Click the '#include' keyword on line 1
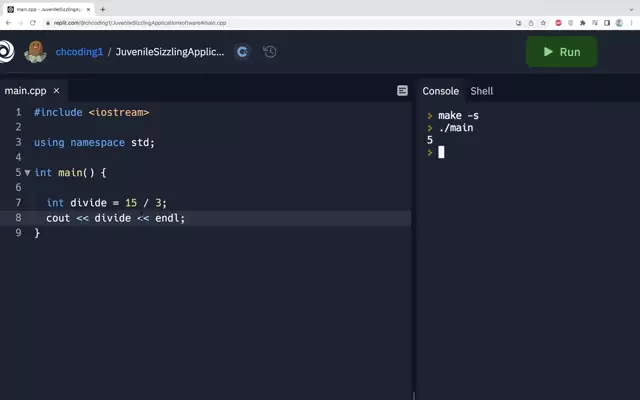 (x=58, y=112)
